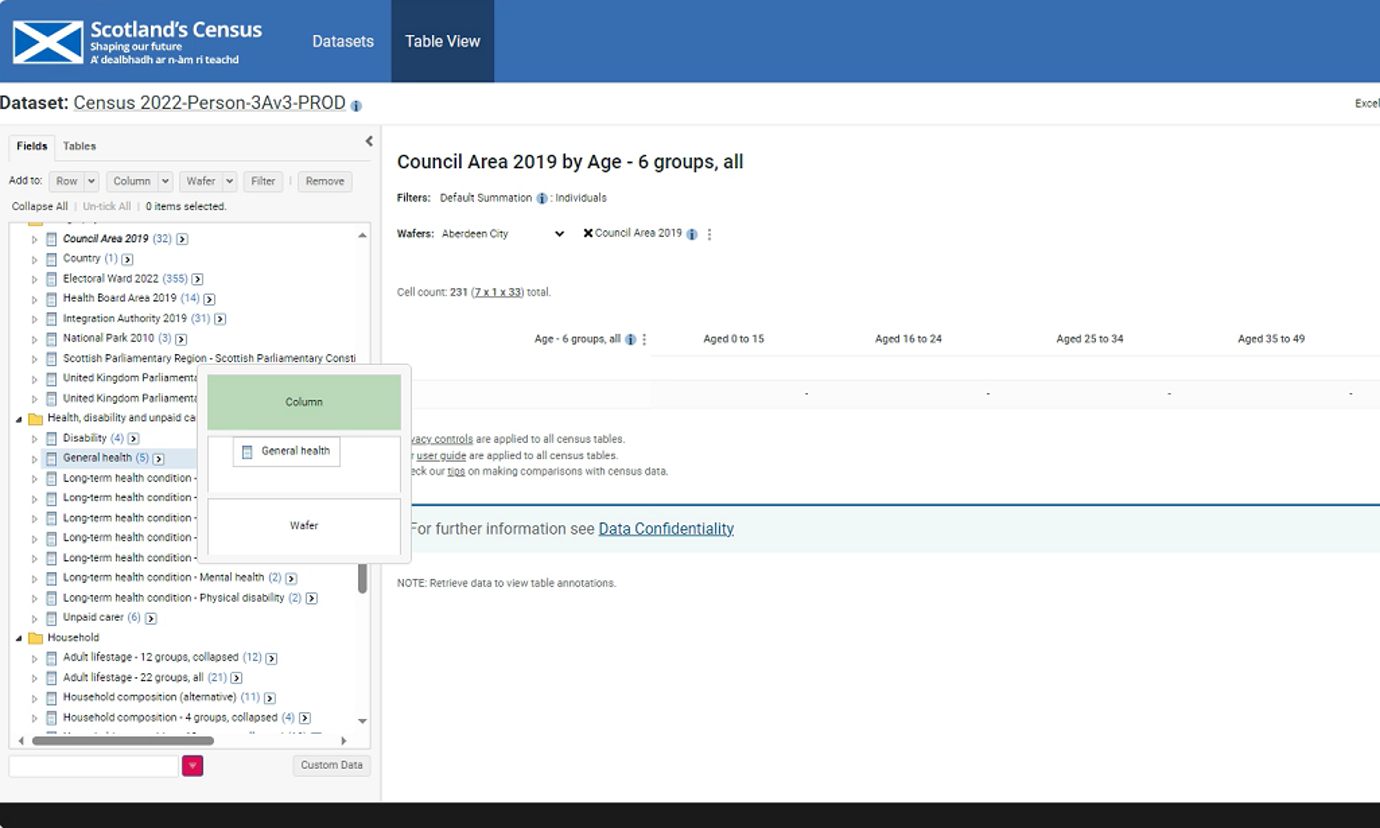Open the Row dropdown arrow in Add to
This screenshot has width=1380, height=828.
(91, 181)
